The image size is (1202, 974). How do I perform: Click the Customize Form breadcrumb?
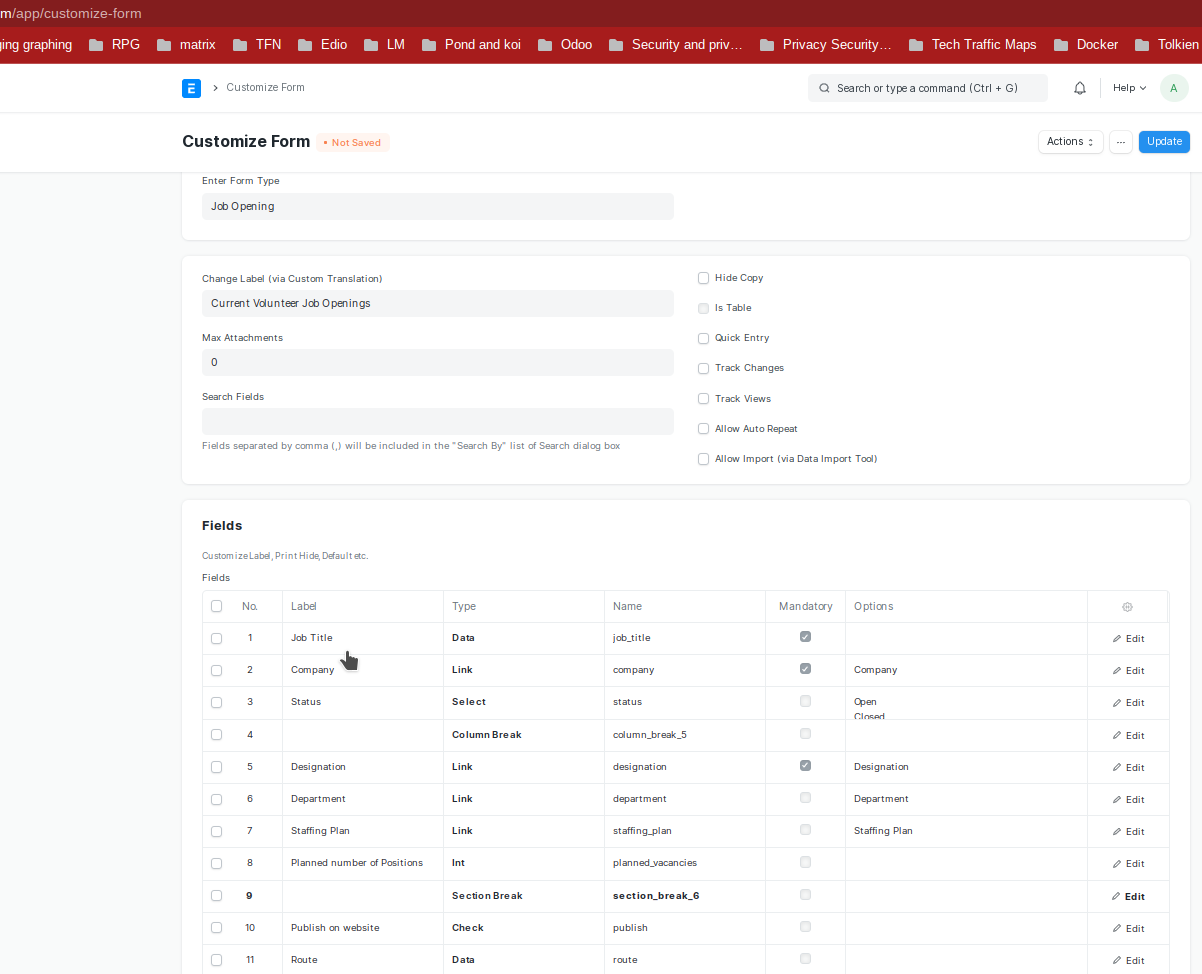coord(265,88)
